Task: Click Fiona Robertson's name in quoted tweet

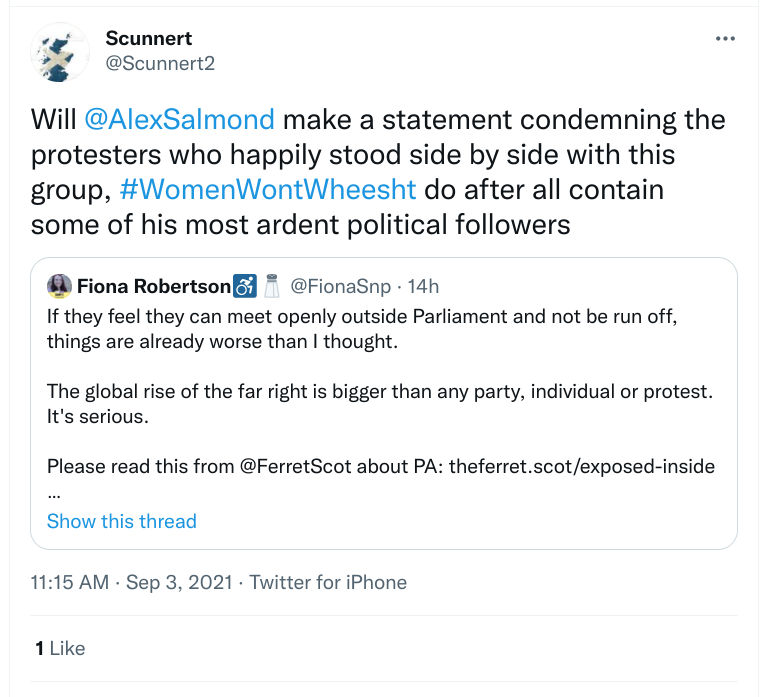Action: coord(153,287)
